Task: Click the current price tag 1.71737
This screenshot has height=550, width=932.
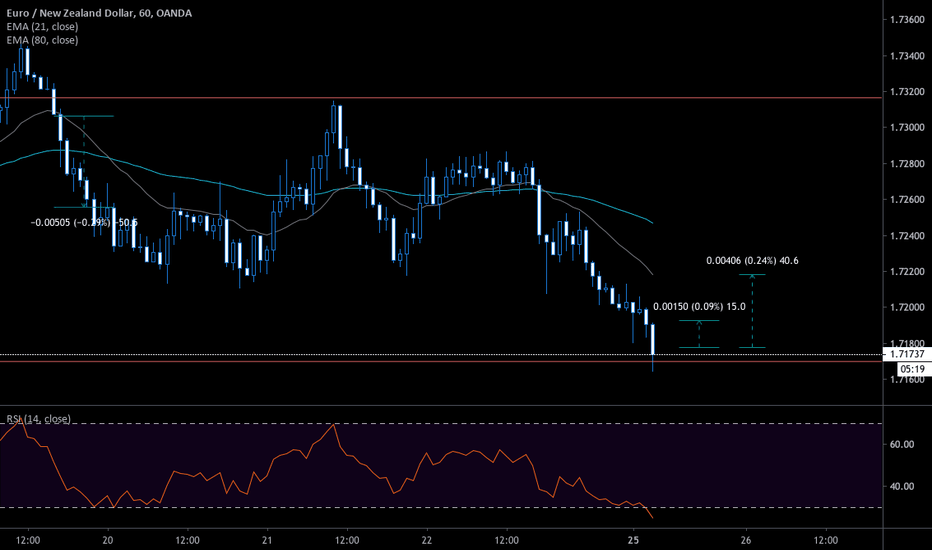Action: pyautogui.click(x=905, y=354)
